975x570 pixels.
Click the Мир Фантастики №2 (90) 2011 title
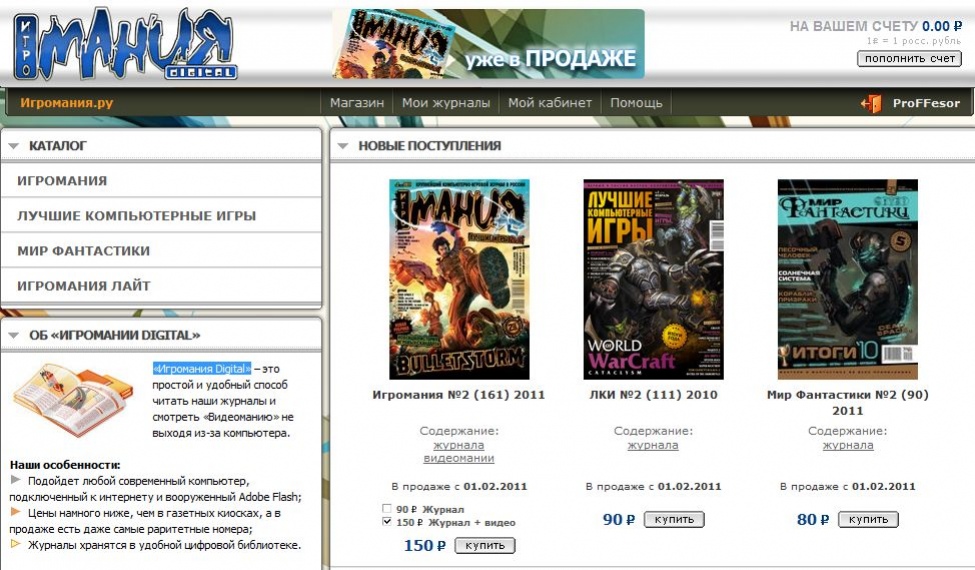[848, 403]
